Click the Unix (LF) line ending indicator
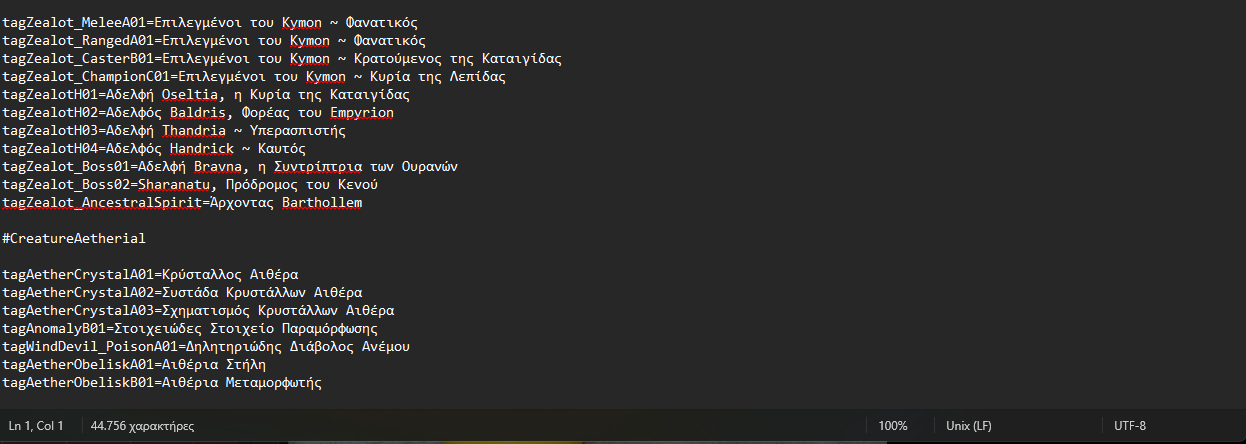The width and height of the screenshot is (1246, 444). (969, 426)
